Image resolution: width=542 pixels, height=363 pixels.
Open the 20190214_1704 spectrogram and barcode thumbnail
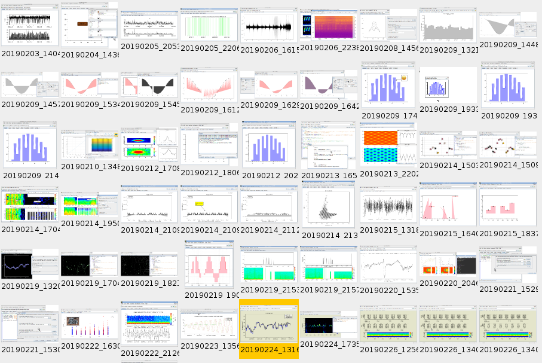coord(30,205)
